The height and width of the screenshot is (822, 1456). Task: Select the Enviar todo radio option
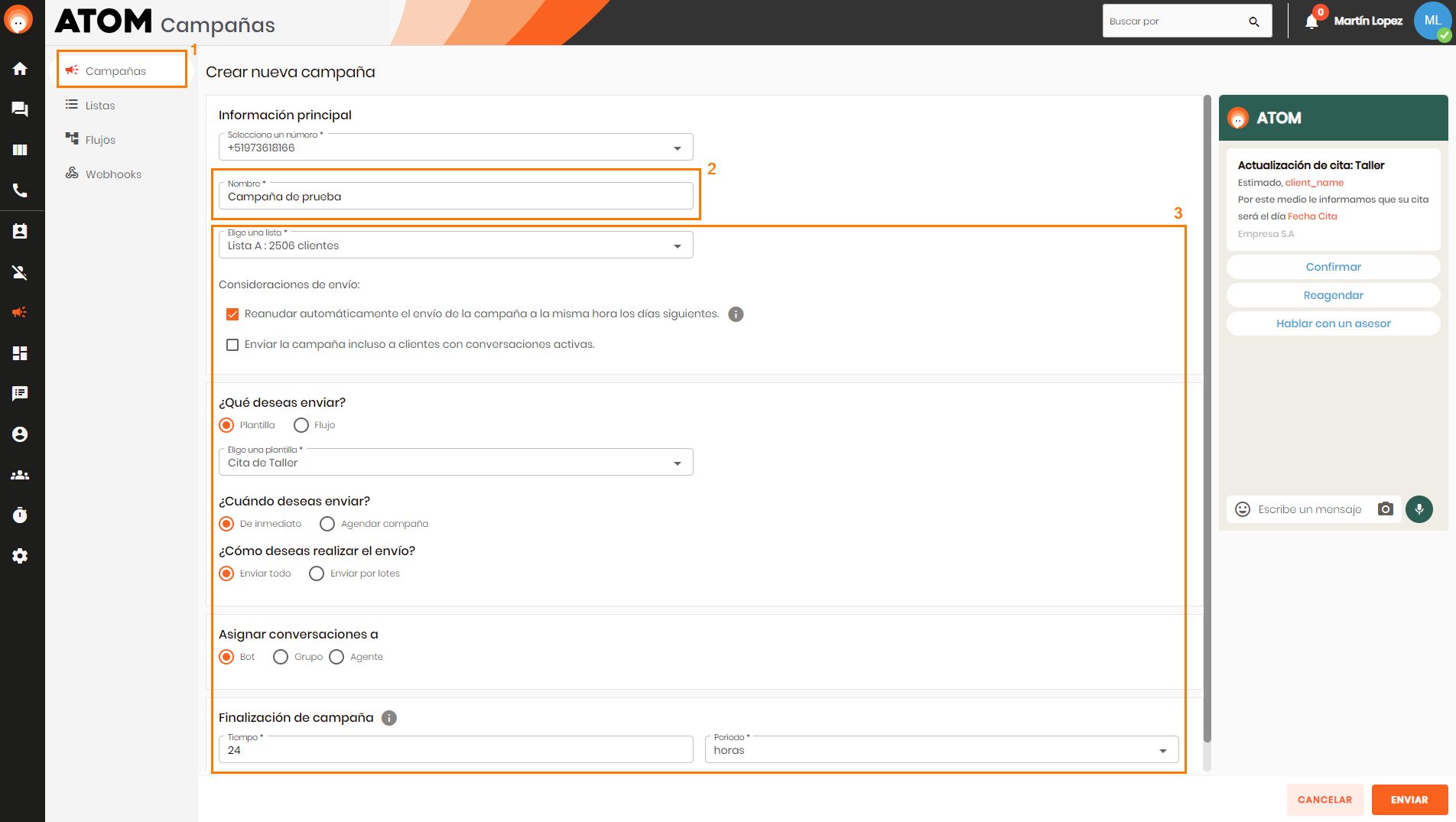pos(226,573)
